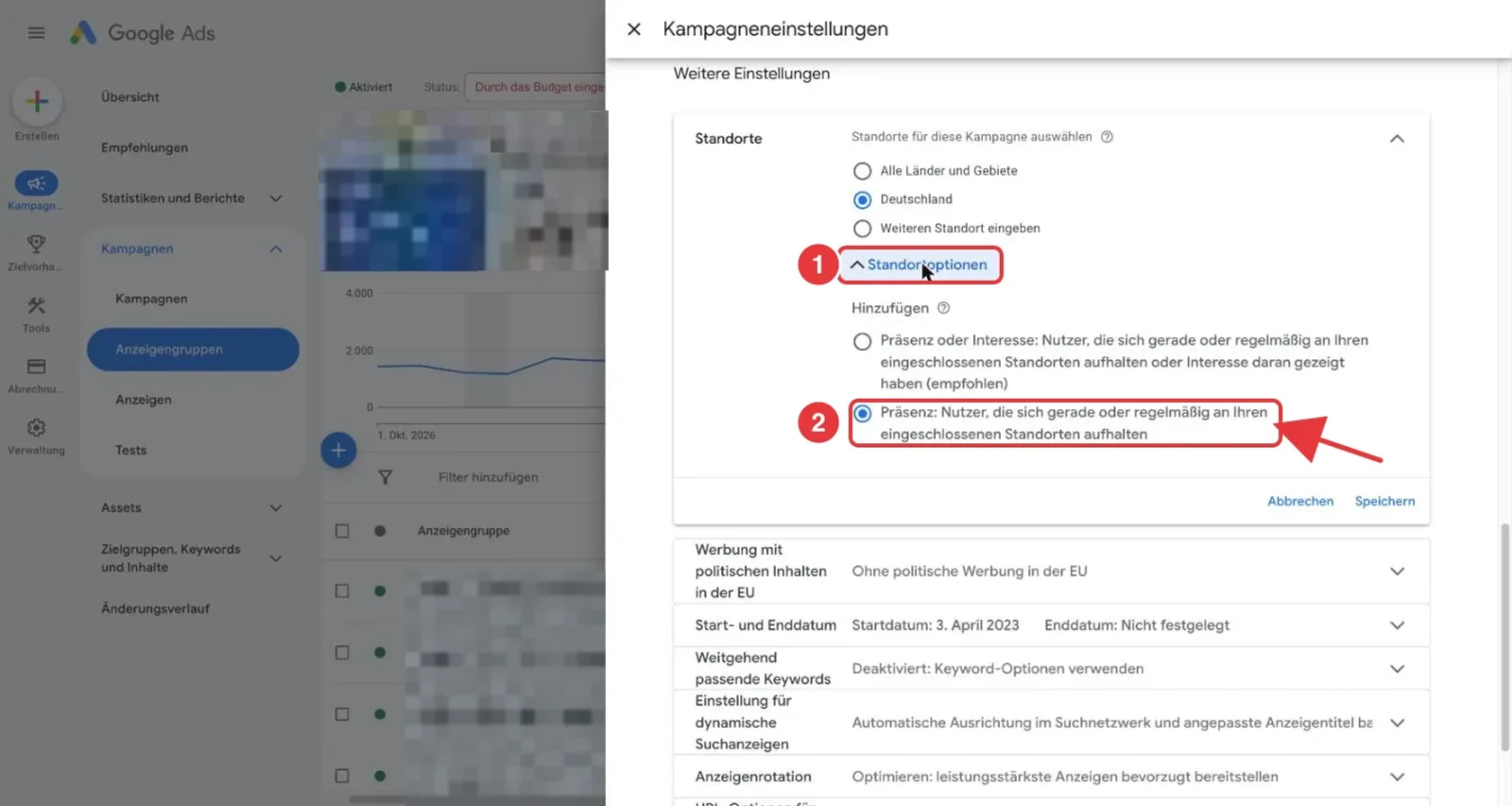Open the Kampagnen megaphone sidebar icon
The height and width of the screenshot is (806, 1512).
(x=36, y=183)
